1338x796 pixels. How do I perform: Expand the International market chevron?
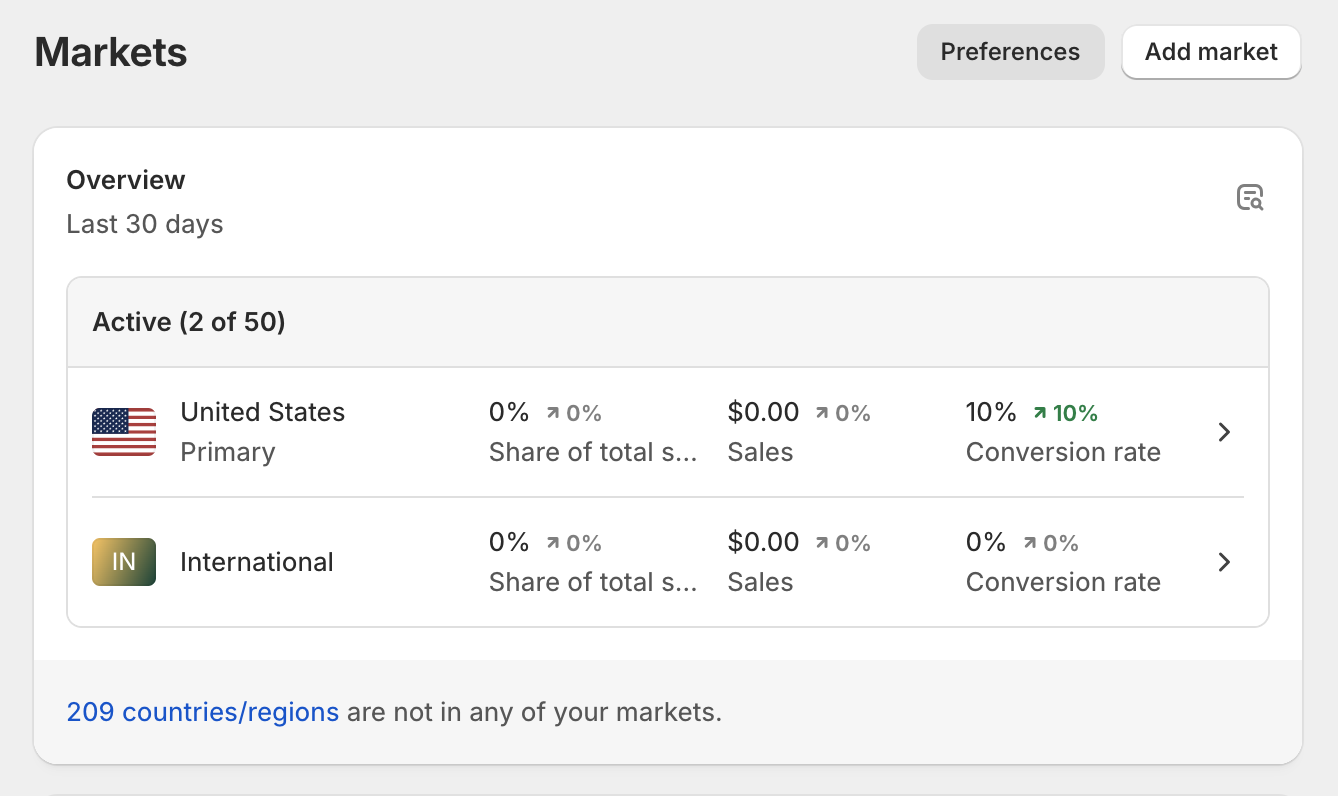click(1224, 562)
